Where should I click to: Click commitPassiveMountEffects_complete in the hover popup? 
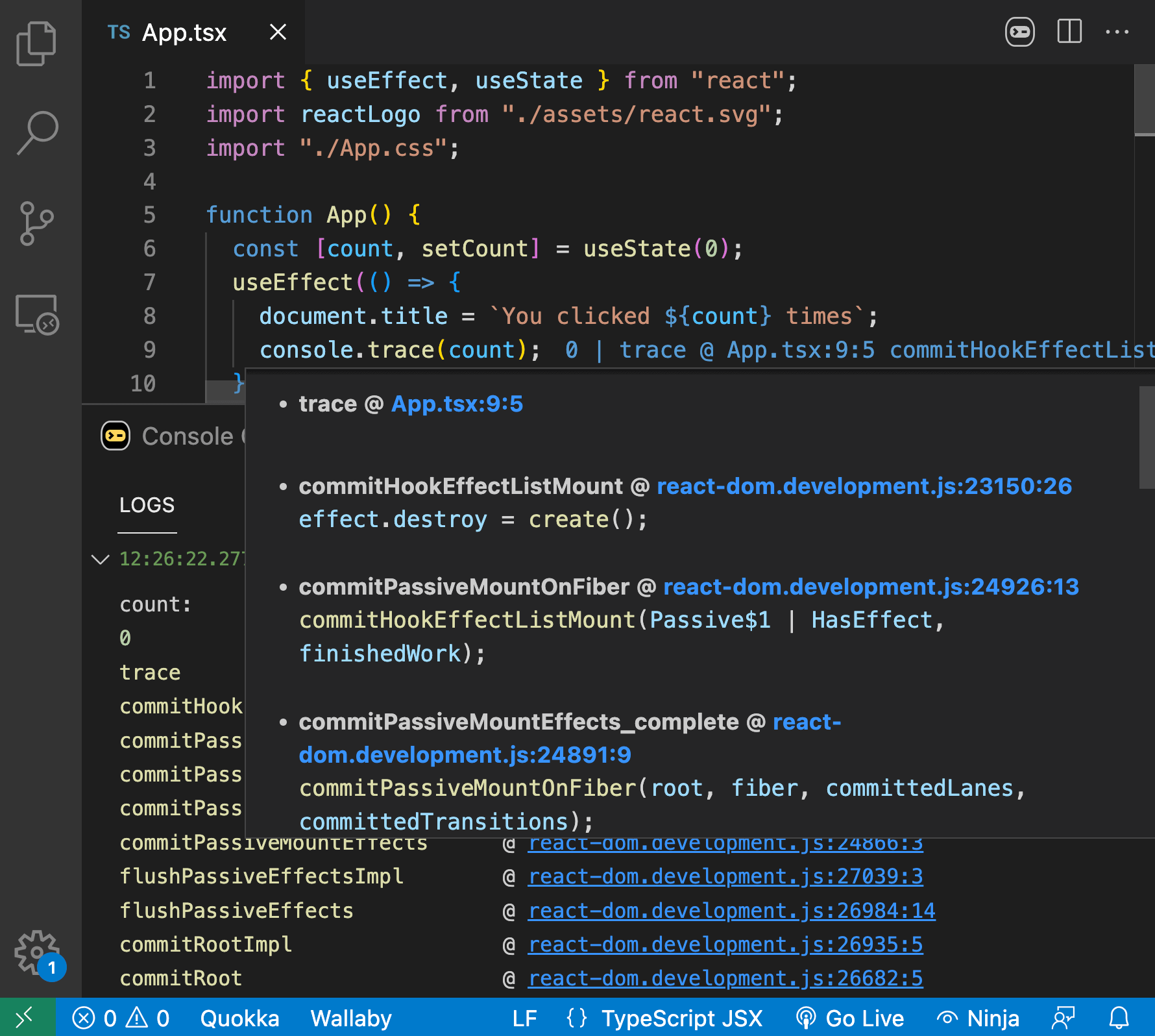click(x=518, y=722)
